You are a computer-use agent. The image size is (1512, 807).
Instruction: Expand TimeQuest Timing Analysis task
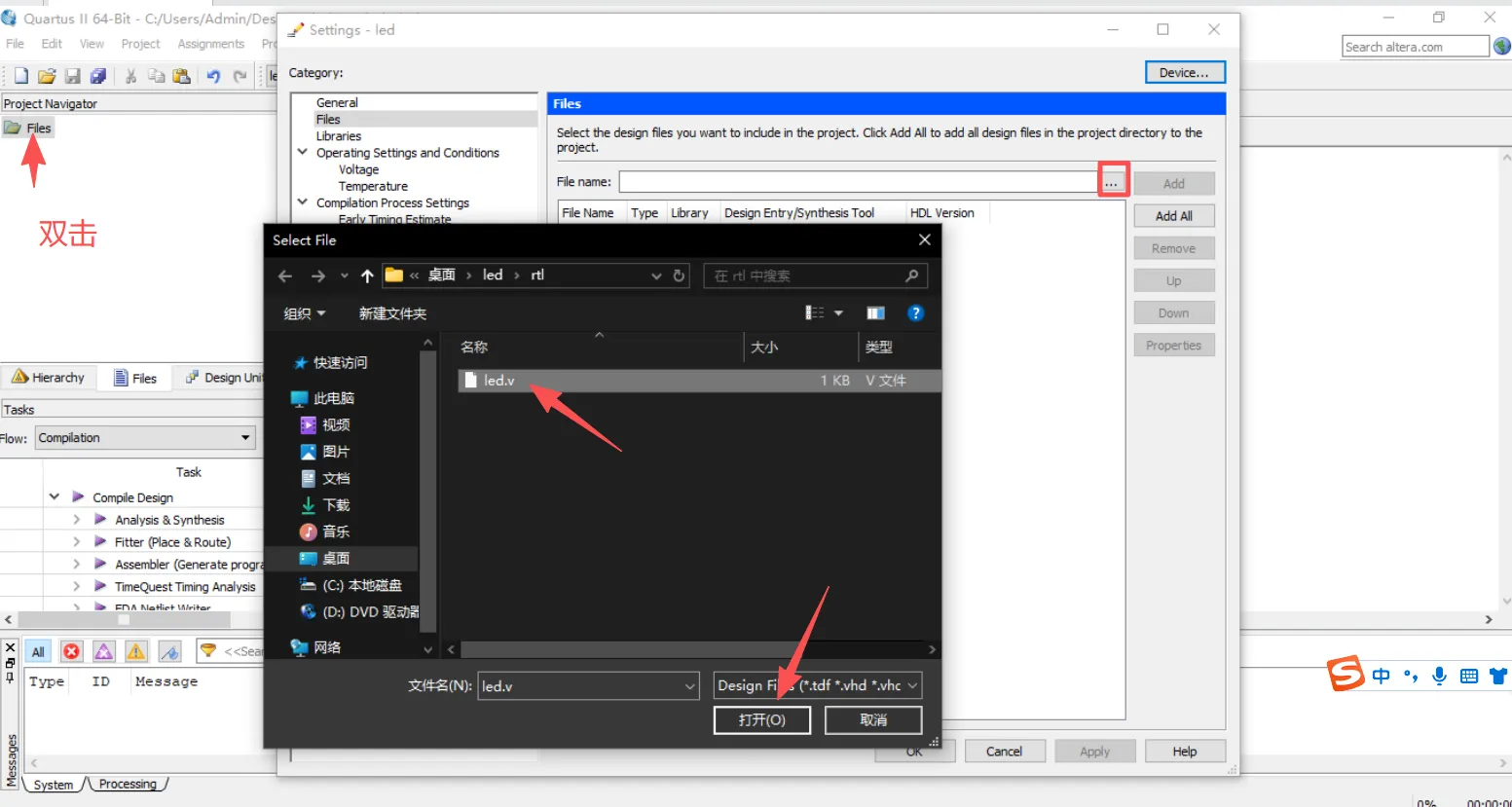pos(77,586)
